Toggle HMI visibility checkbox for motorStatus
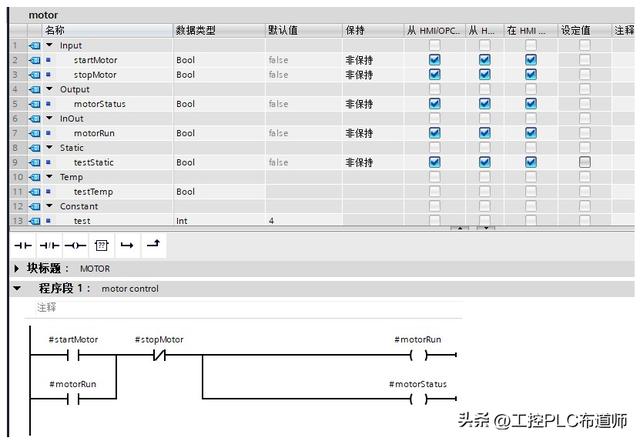640x441 pixels. coord(531,104)
